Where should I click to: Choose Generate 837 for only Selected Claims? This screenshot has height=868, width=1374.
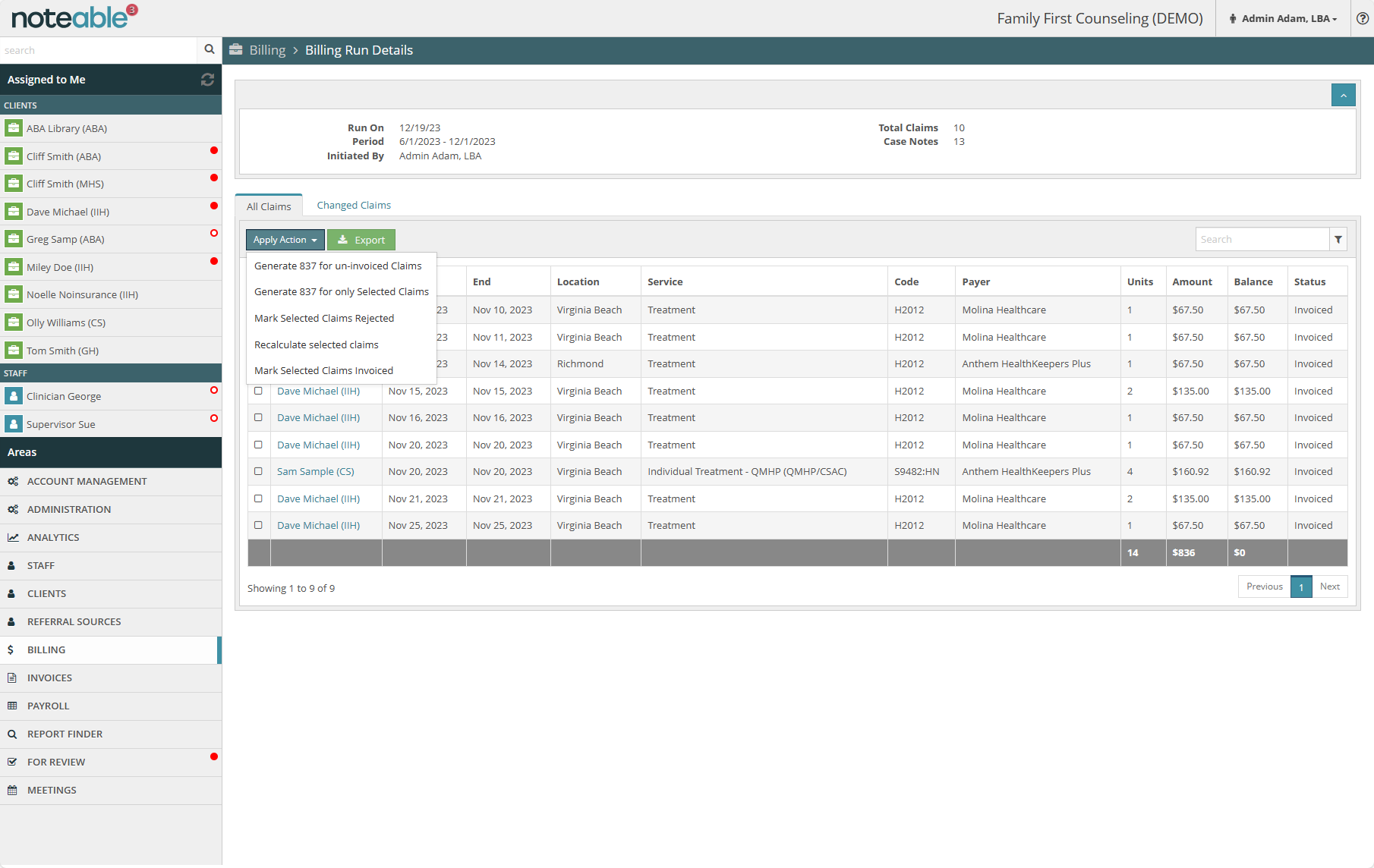tap(342, 291)
